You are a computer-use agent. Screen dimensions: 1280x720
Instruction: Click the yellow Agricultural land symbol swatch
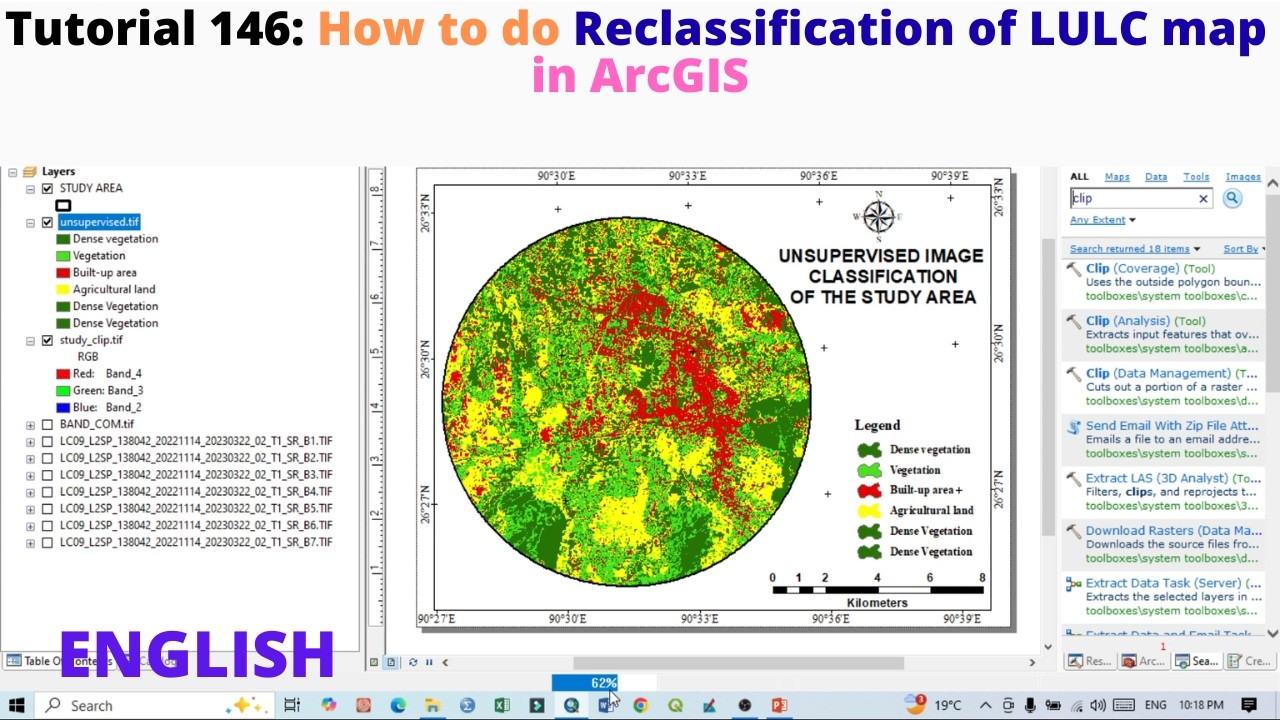63,290
